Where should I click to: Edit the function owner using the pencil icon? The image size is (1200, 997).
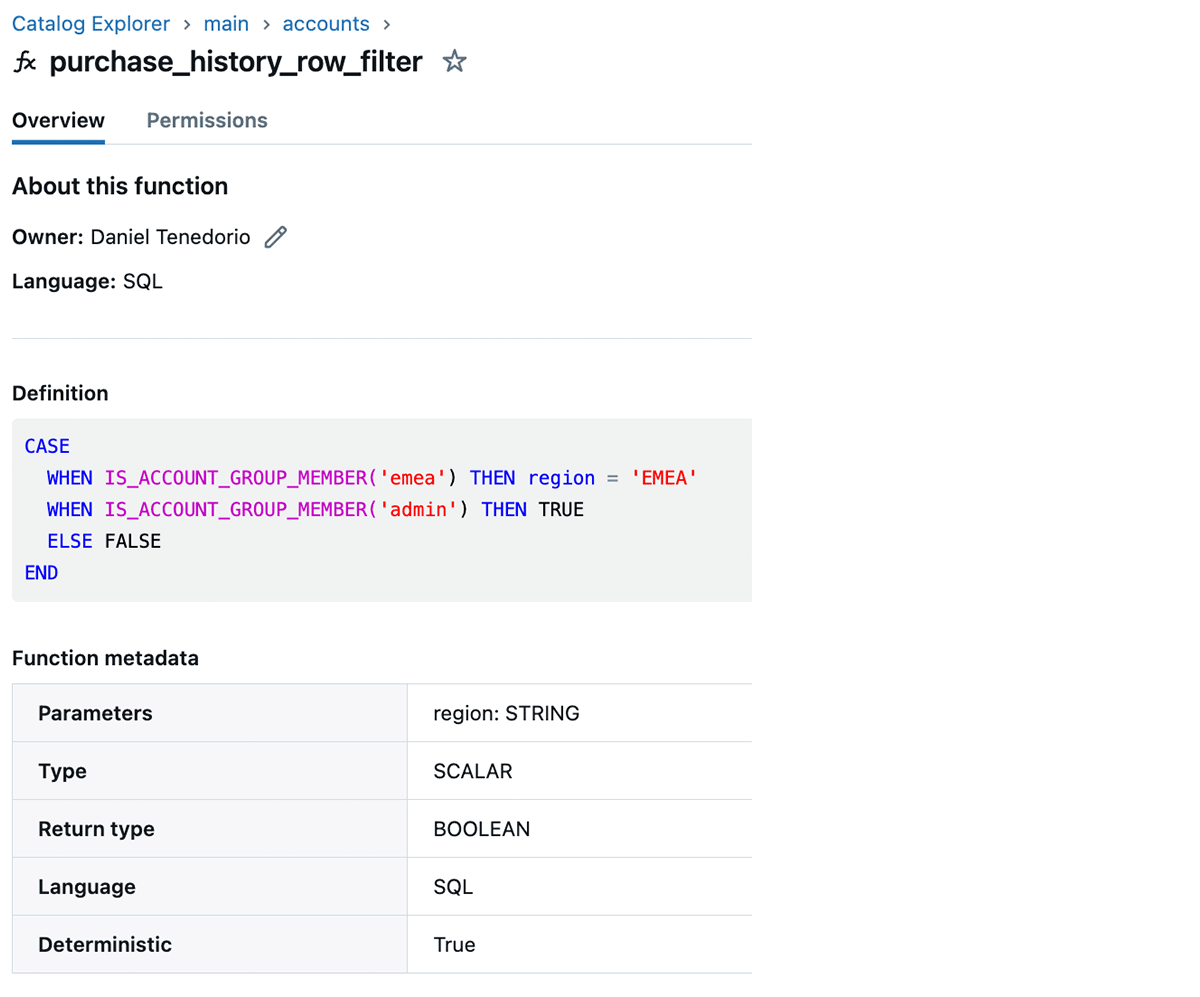pyautogui.click(x=275, y=237)
